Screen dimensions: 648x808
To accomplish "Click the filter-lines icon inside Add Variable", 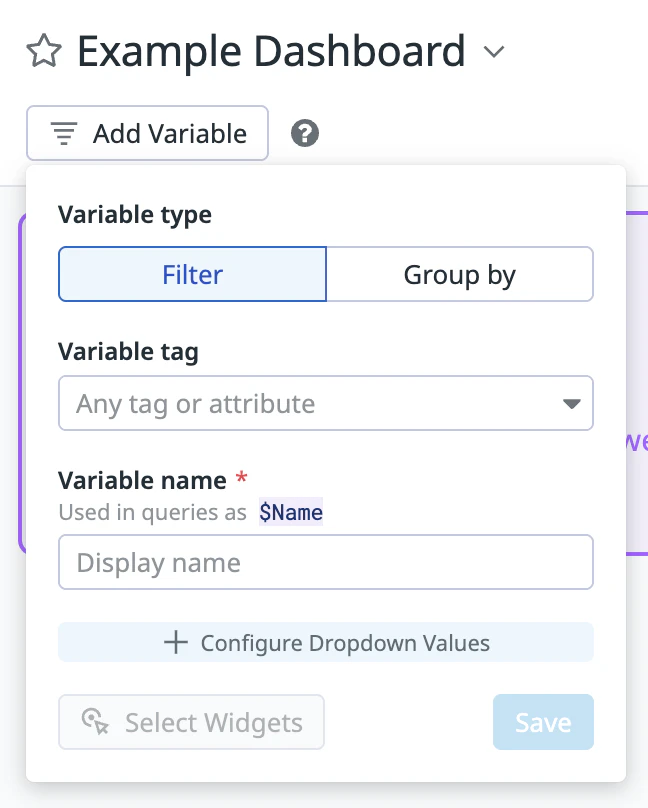I will coord(63,133).
